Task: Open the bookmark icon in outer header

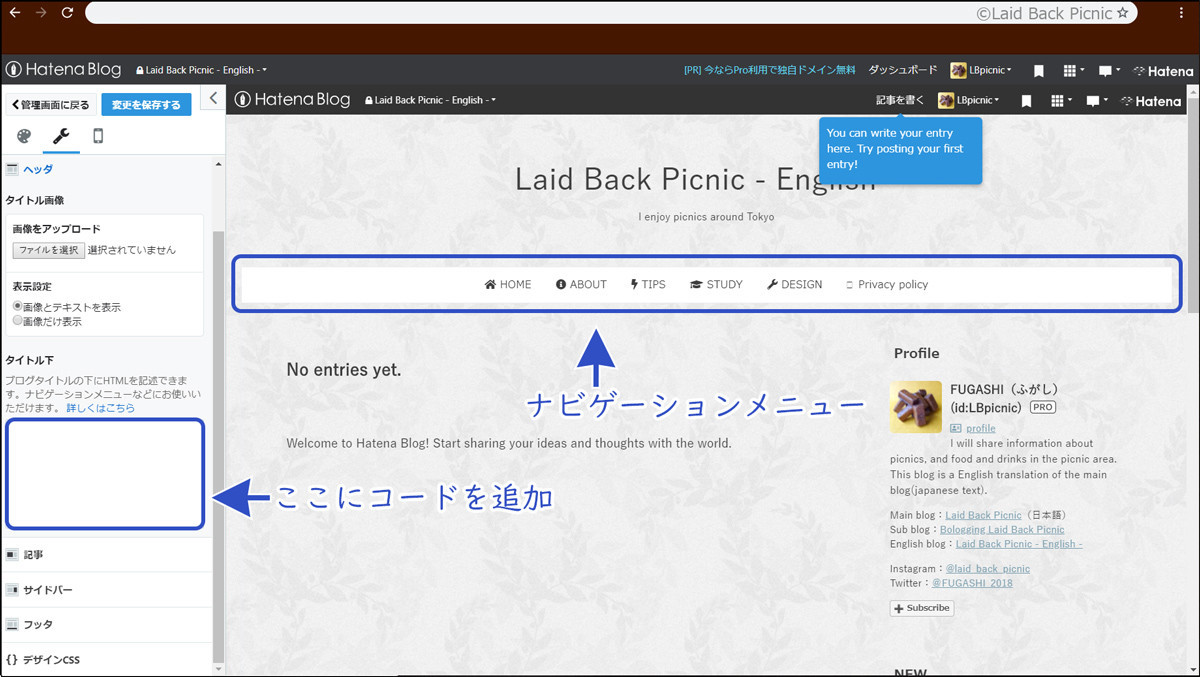Action: (1039, 71)
